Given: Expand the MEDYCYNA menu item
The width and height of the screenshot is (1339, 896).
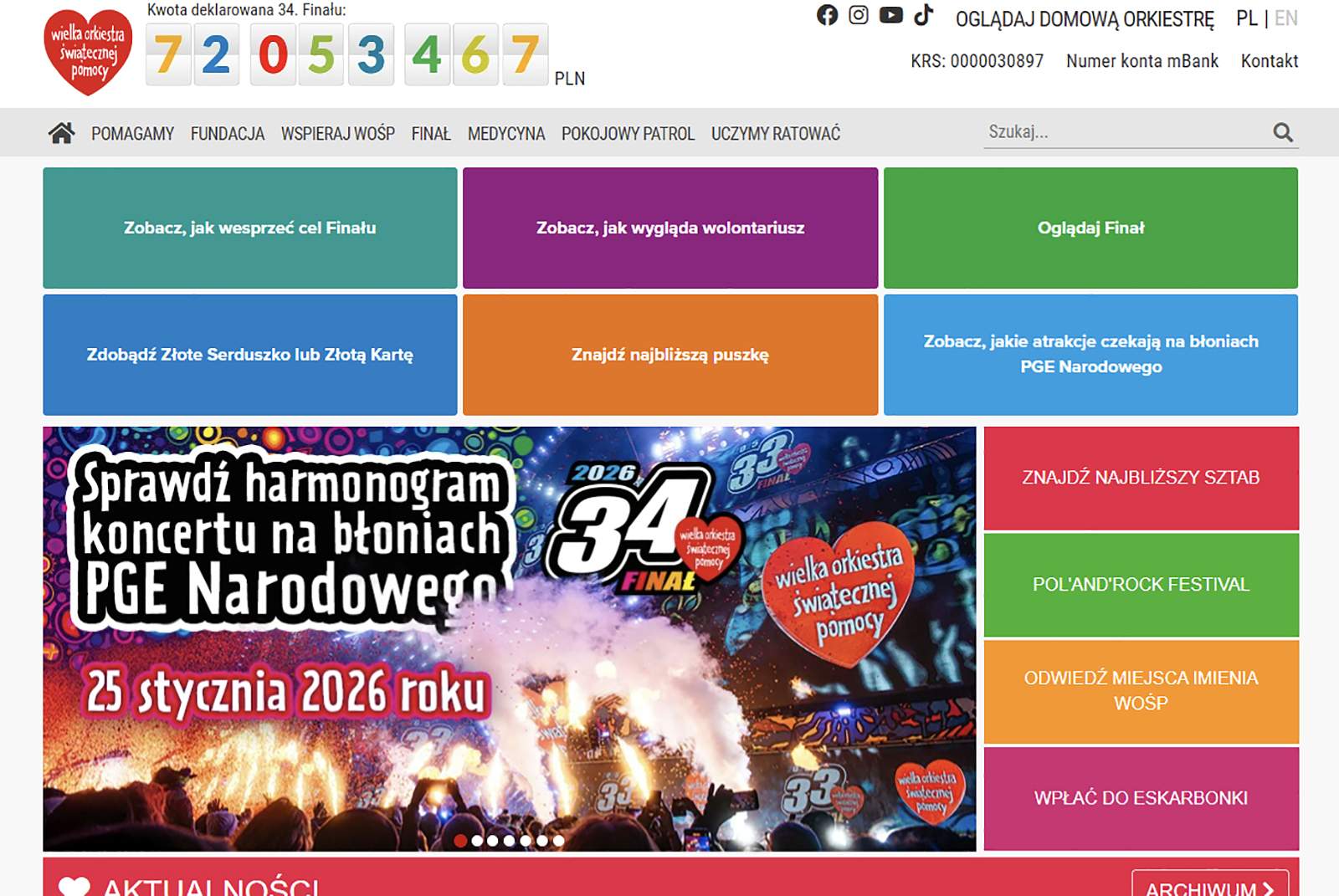Looking at the screenshot, I should pyautogui.click(x=505, y=134).
